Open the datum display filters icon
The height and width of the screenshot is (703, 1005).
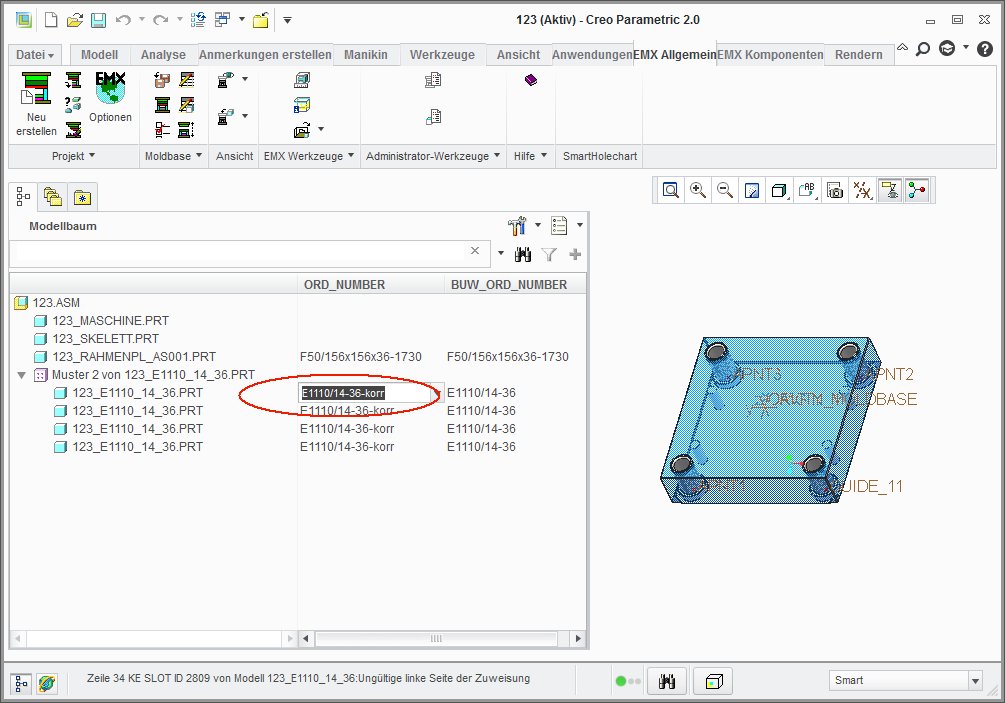(862, 190)
